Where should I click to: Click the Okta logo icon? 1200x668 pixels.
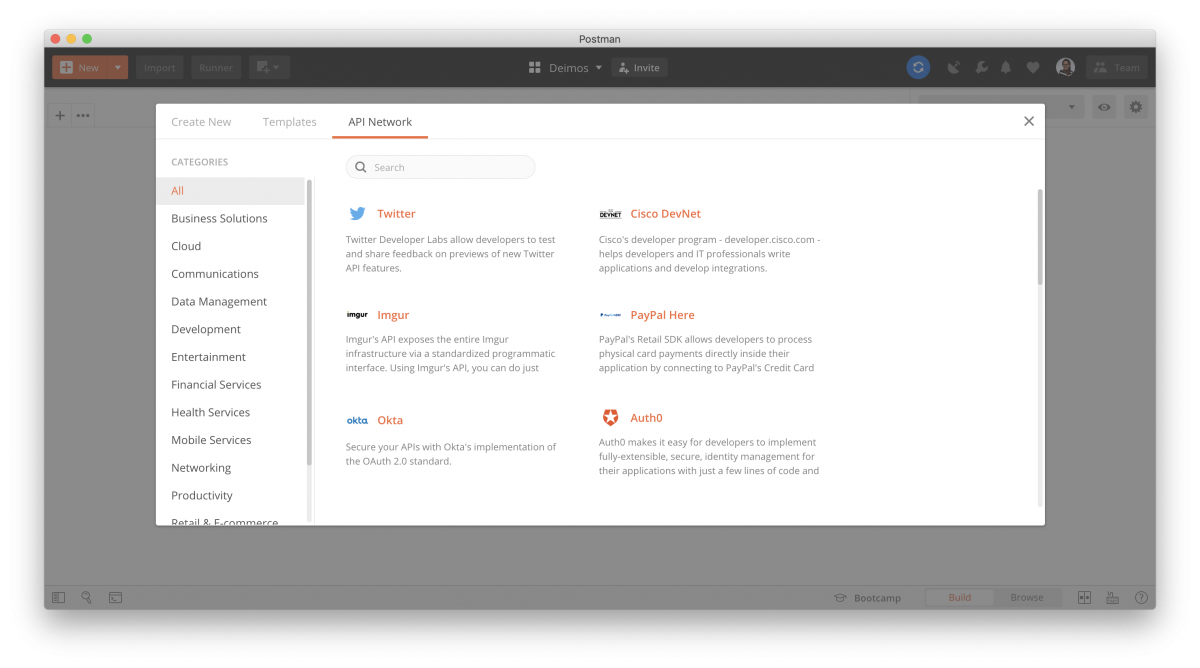357,420
